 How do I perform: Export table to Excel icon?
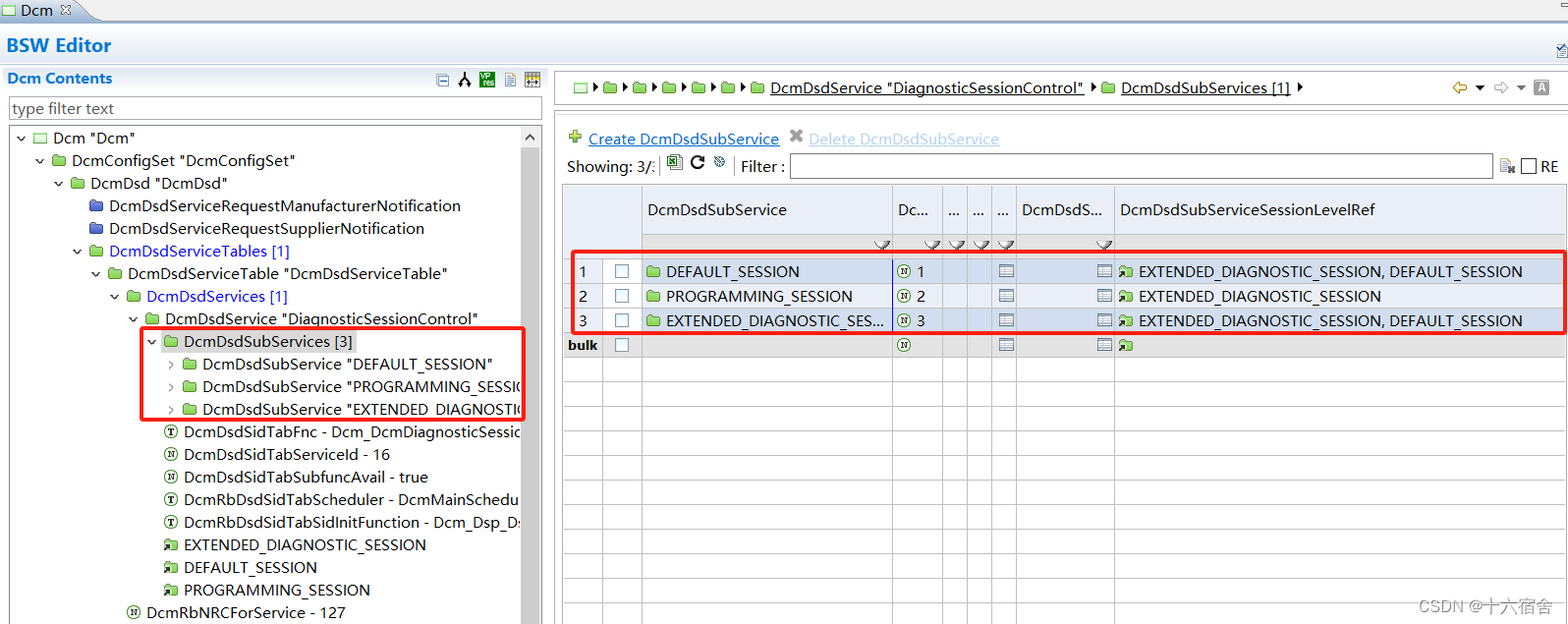[674, 162]
